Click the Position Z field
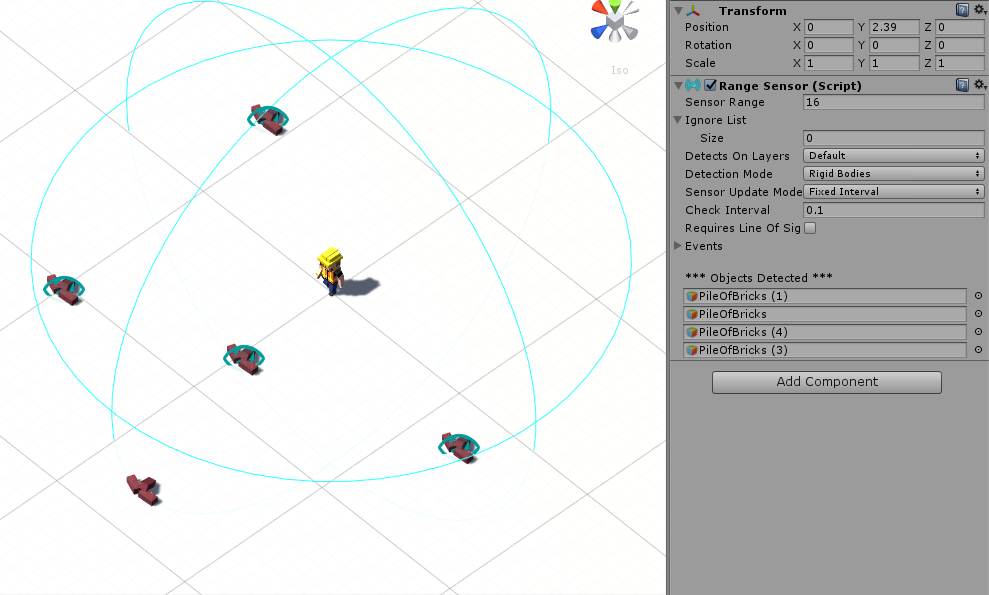Screen dimensions: 989x595 (959, 27)
